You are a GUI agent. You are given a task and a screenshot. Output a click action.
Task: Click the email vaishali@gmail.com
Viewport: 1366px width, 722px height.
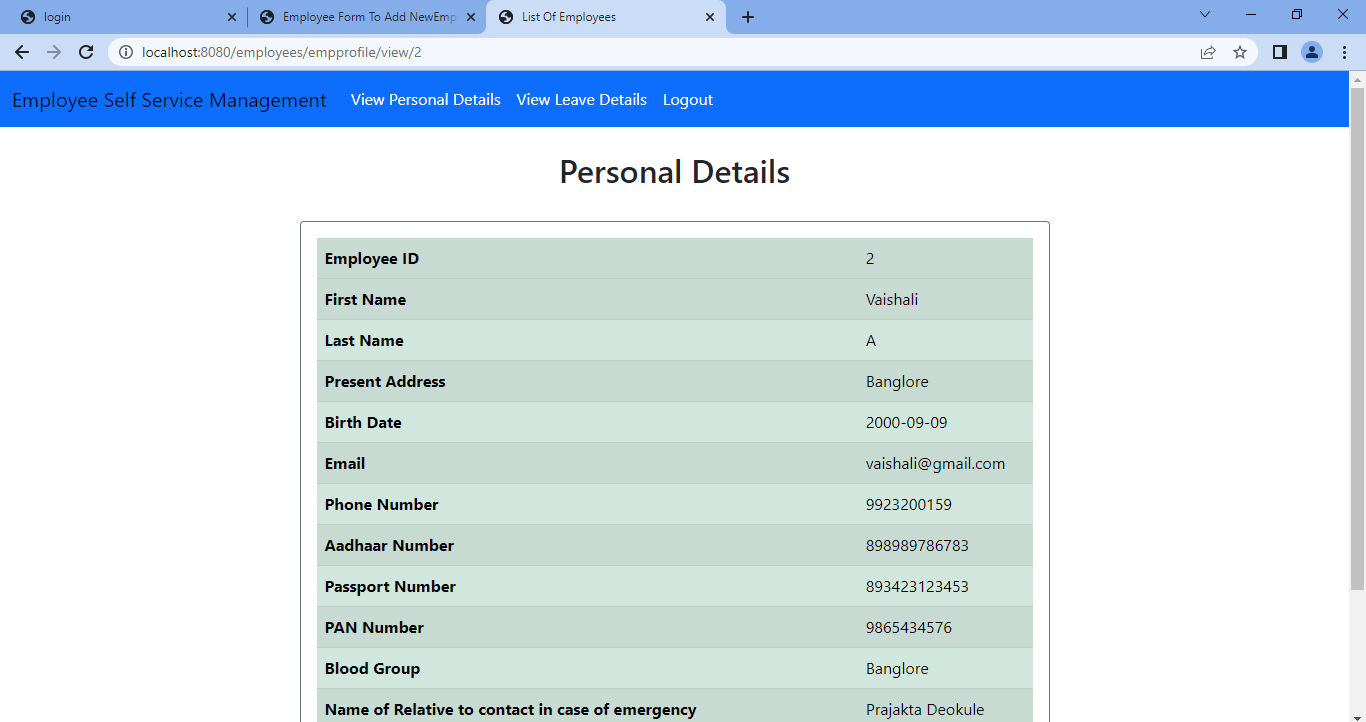(x=935, y=464)
